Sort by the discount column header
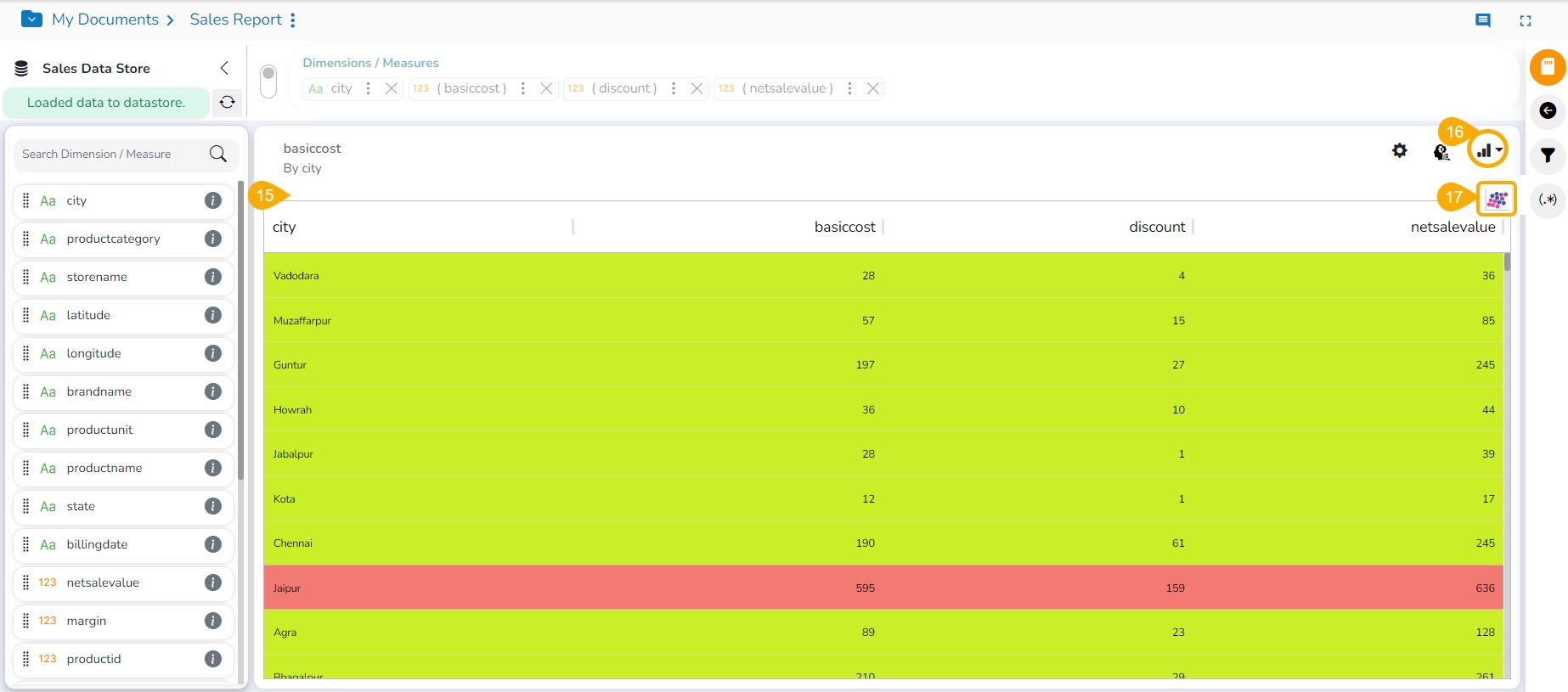The height and width of the screenshot is (692, 1568). 1157,227
